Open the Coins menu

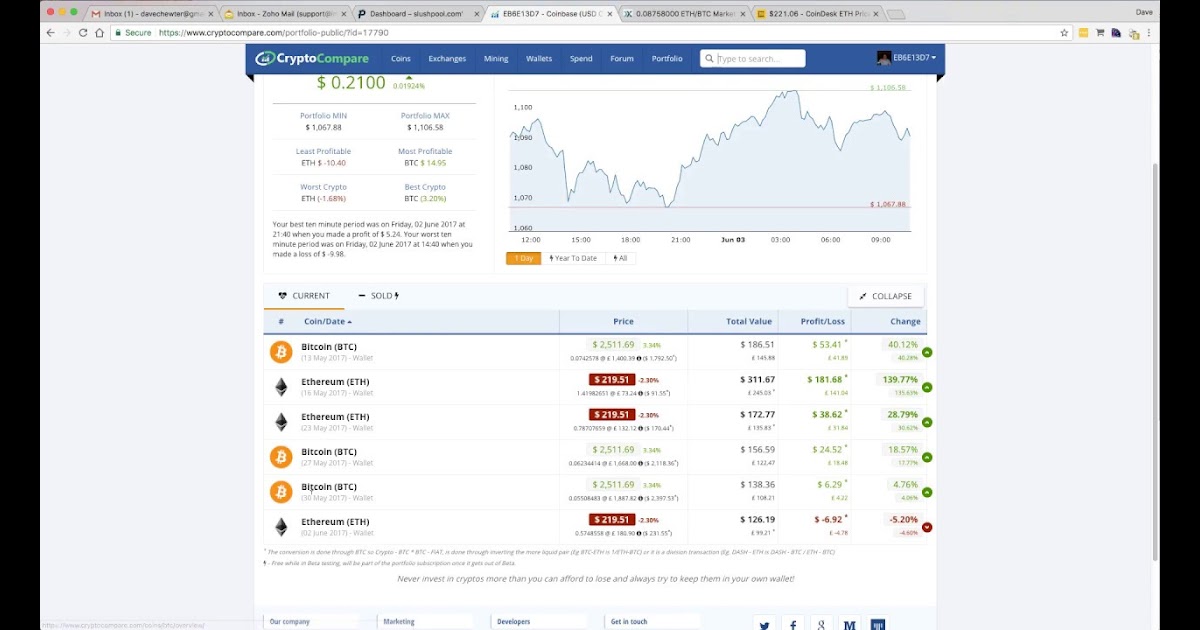[401, 58]
